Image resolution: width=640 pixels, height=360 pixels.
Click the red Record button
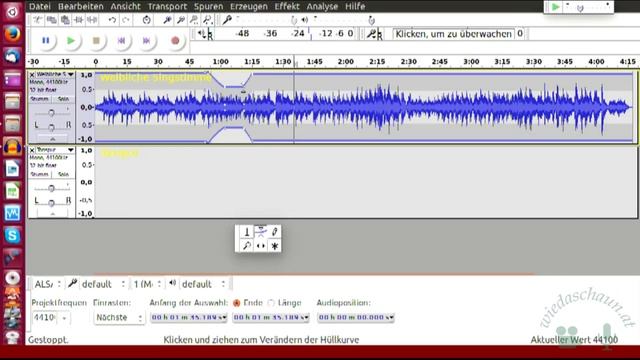[x=176, y=41]
